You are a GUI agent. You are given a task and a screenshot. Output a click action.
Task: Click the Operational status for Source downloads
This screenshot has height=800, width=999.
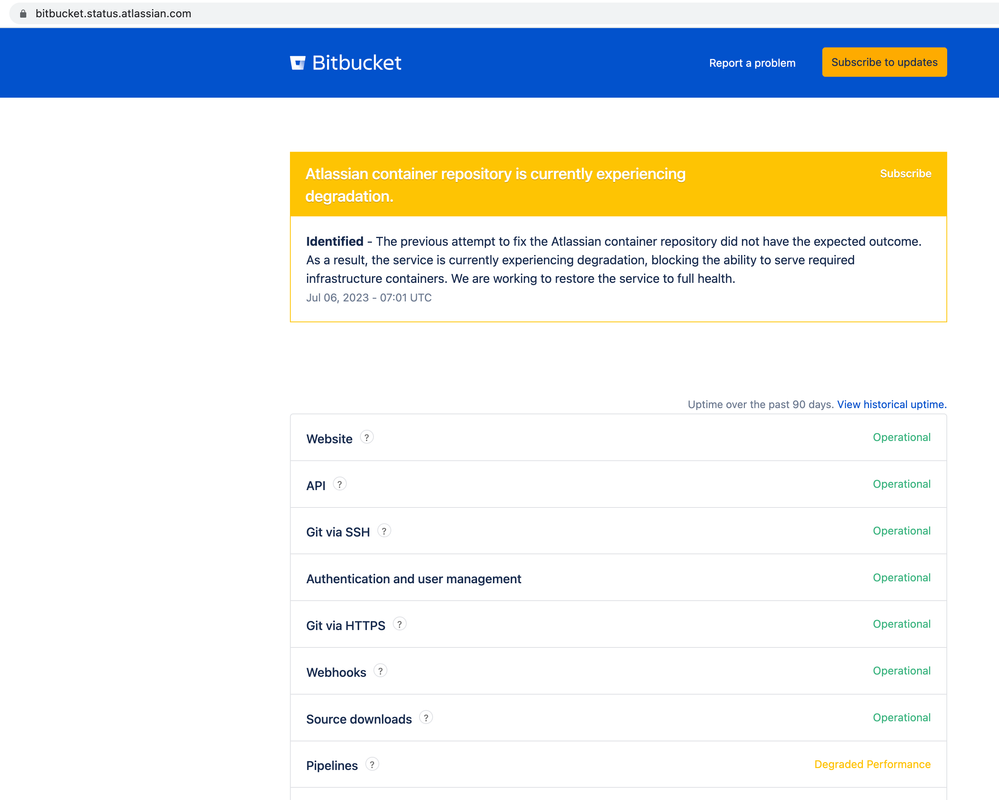[x=902, y=718]
